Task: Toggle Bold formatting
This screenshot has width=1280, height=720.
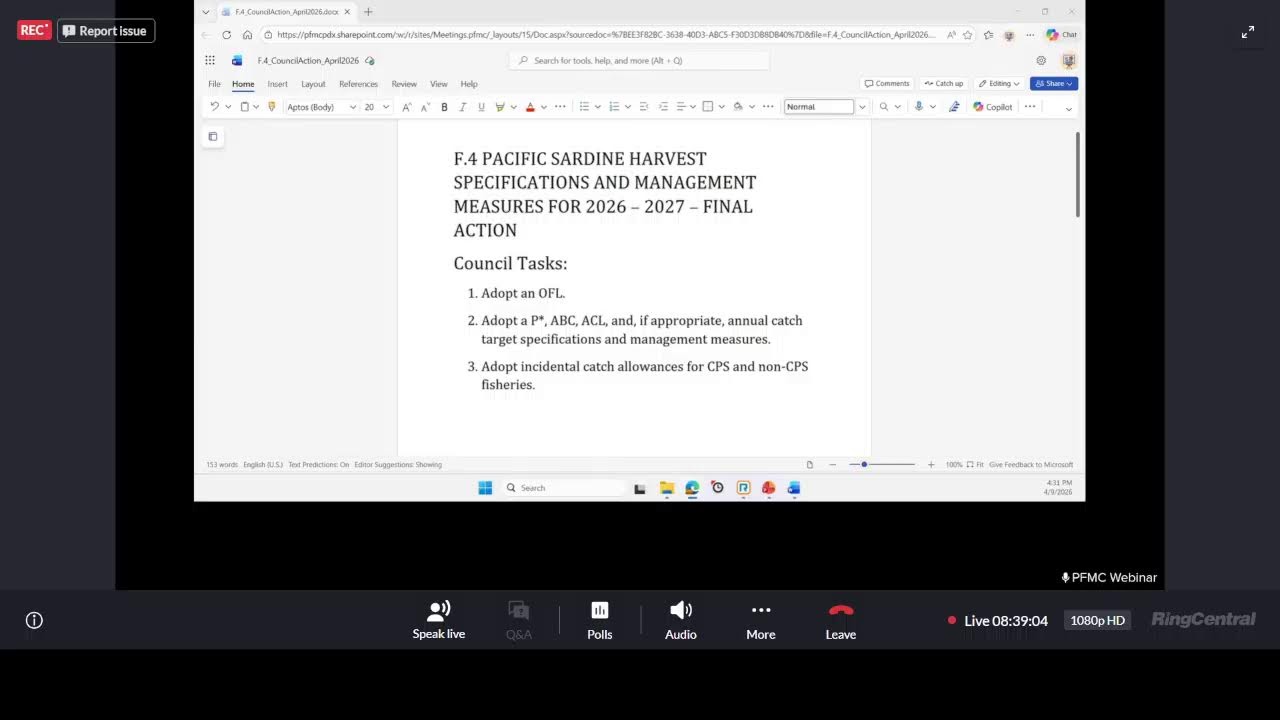Action: point(444,107)
